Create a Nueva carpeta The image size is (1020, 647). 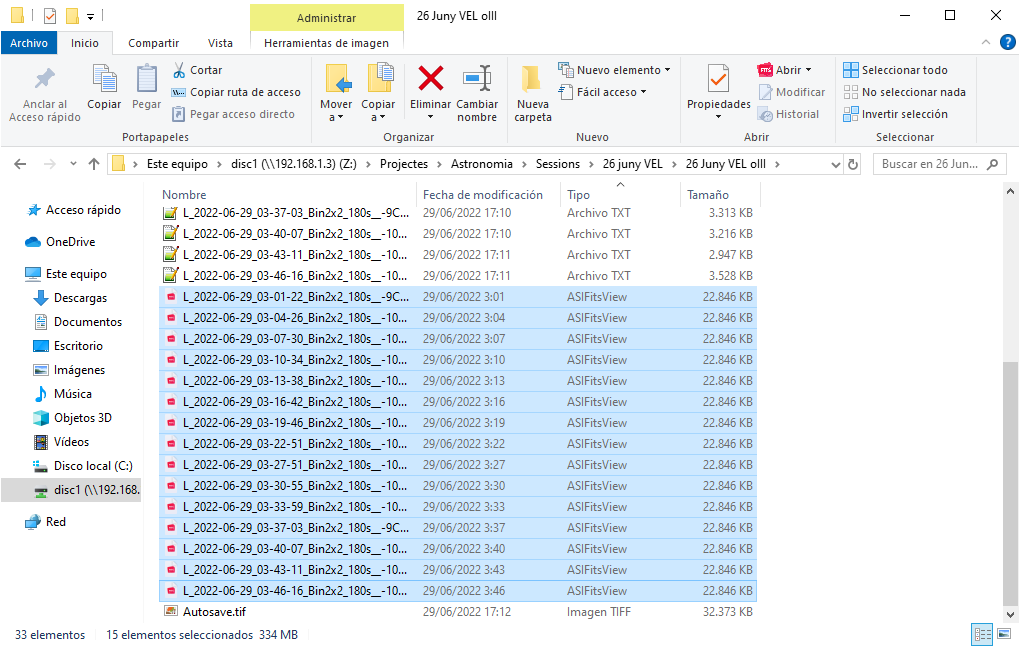[x=533, y=94]
